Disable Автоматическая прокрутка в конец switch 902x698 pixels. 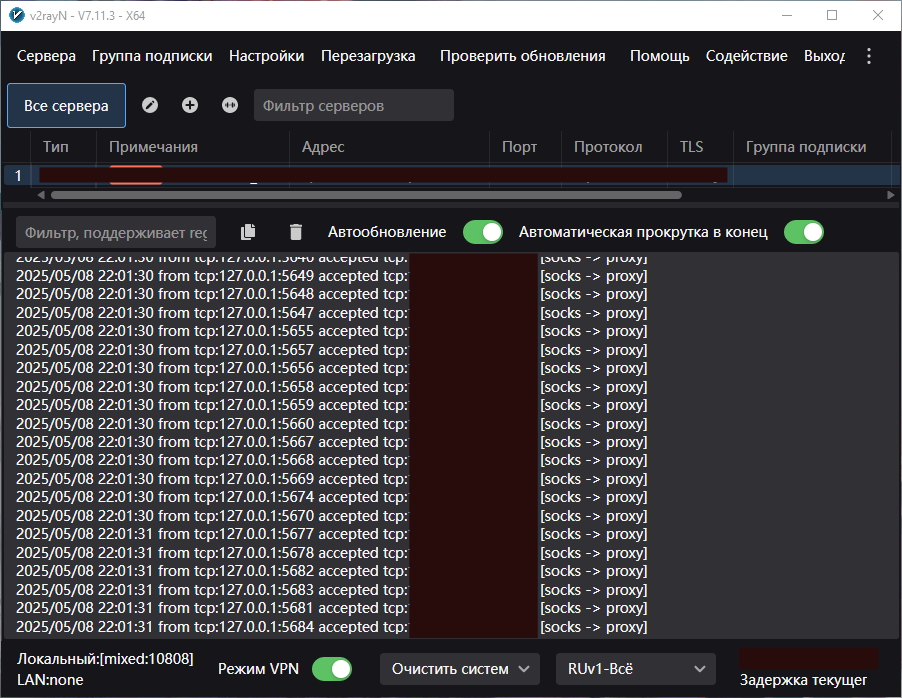click(x=803, y=232)
